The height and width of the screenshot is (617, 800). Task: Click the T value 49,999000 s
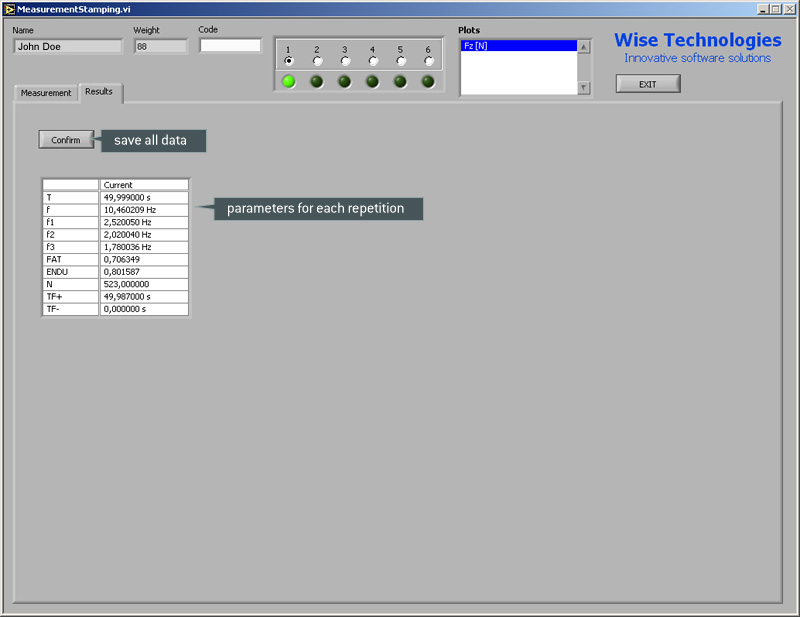coord(144,198)
